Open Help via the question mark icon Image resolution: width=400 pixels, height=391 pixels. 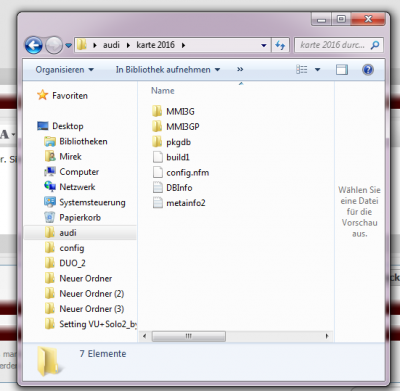368,70
